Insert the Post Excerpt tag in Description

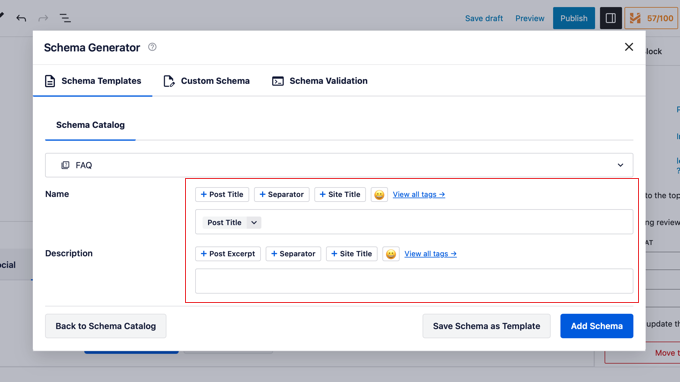(228, 254)
